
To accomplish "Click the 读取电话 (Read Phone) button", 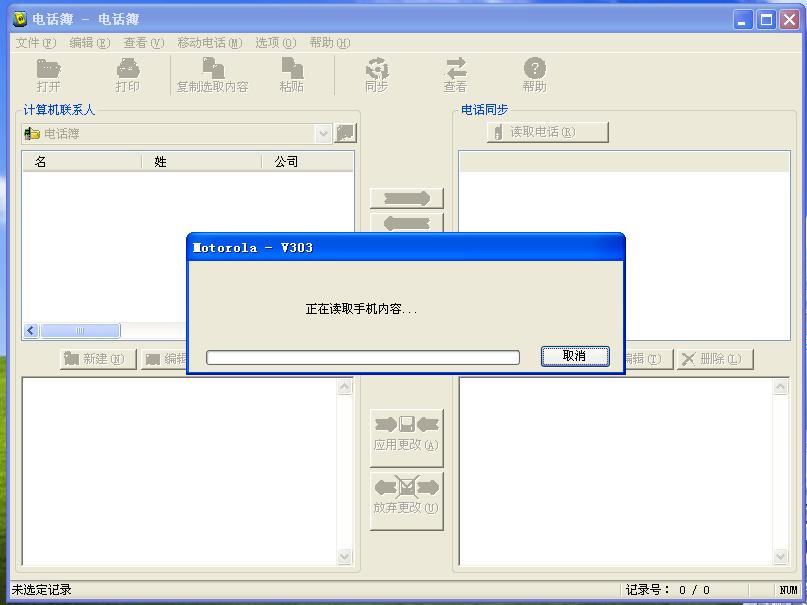I will click(547, 132).
